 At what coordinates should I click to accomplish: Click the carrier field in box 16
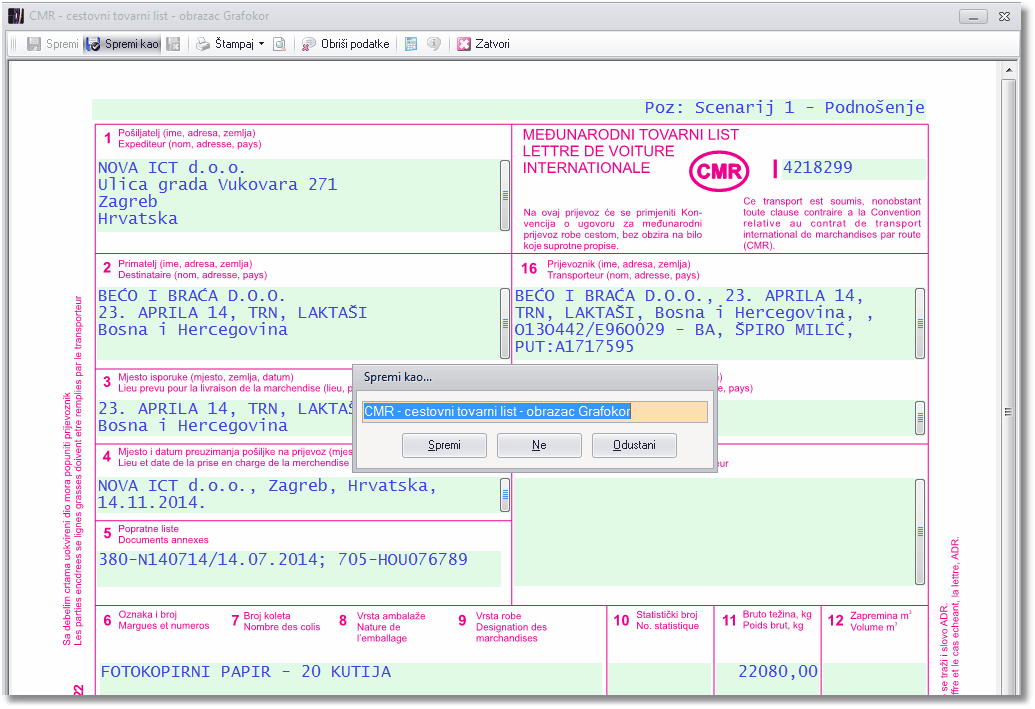[714, 323]
